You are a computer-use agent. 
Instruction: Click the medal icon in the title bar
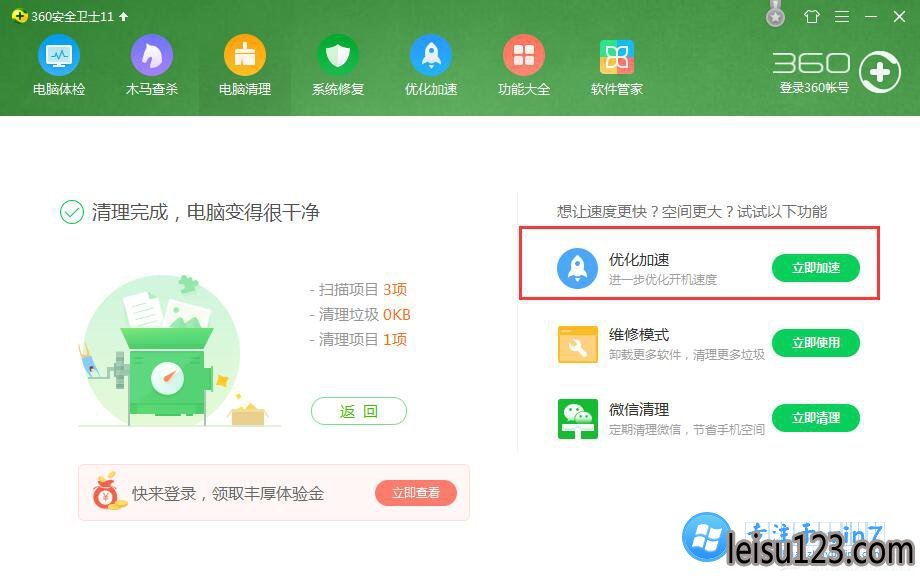776,14
